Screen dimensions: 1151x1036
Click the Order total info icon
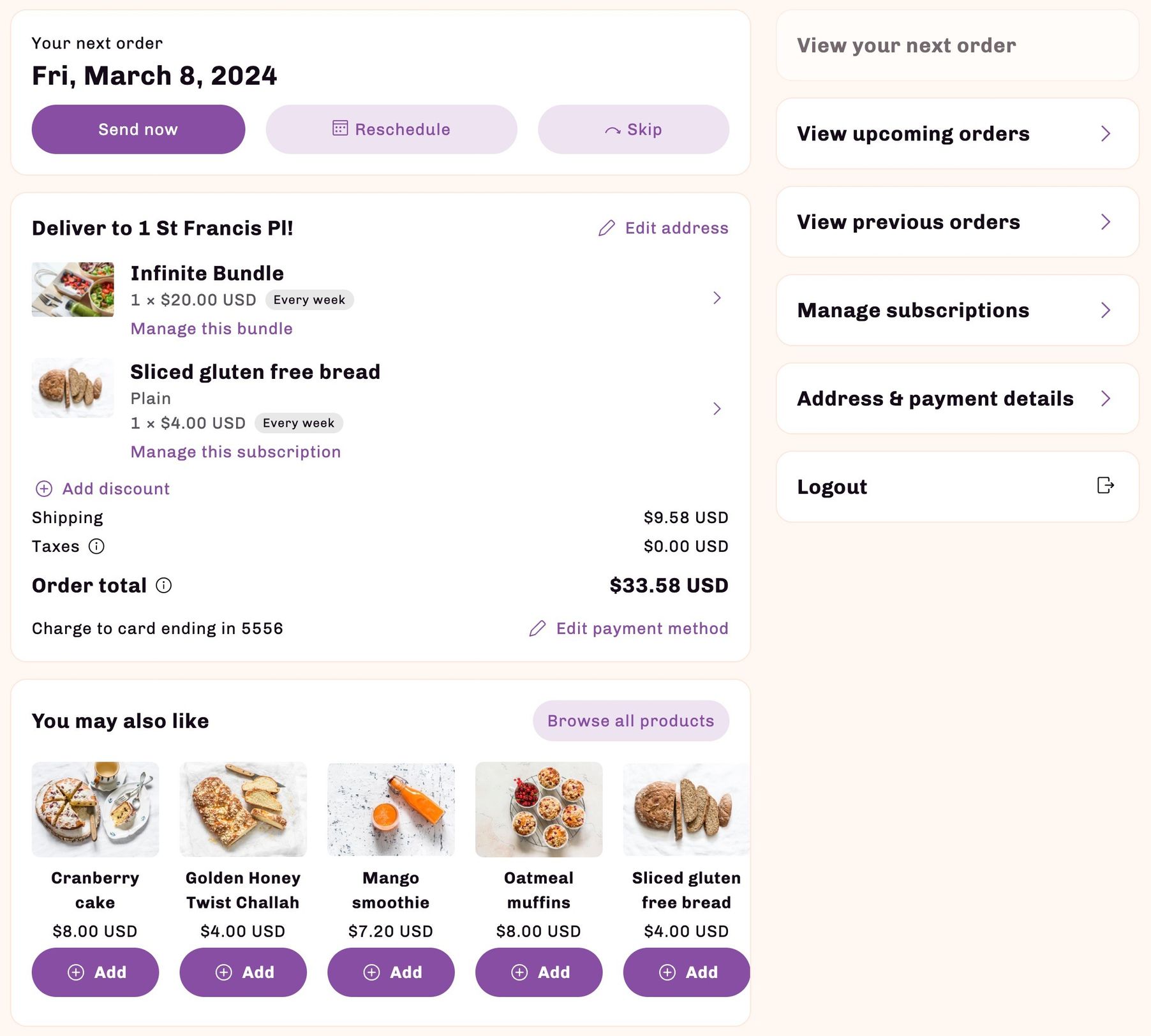(x=164, y=586)
